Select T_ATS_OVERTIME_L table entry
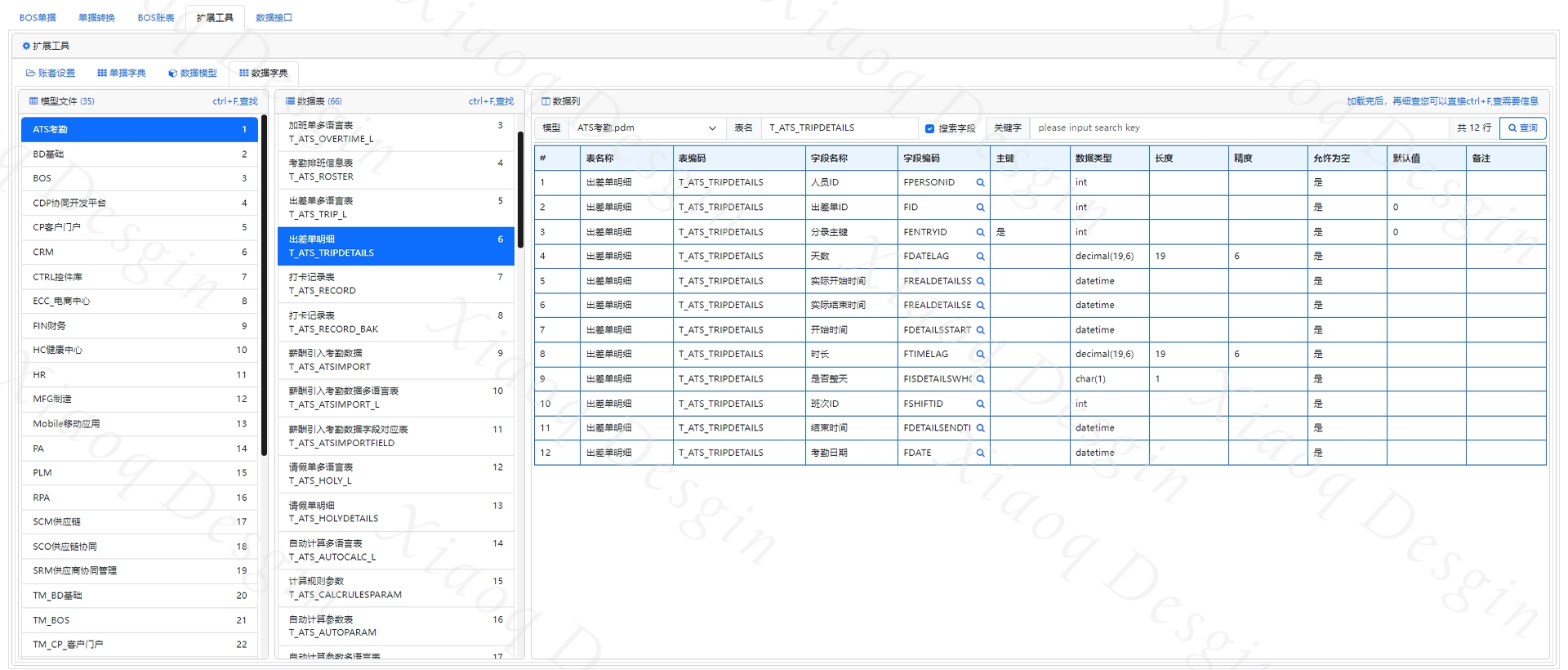Viewport: 1568px width, 670px height. pyautogui.click(x=396, y=132)
